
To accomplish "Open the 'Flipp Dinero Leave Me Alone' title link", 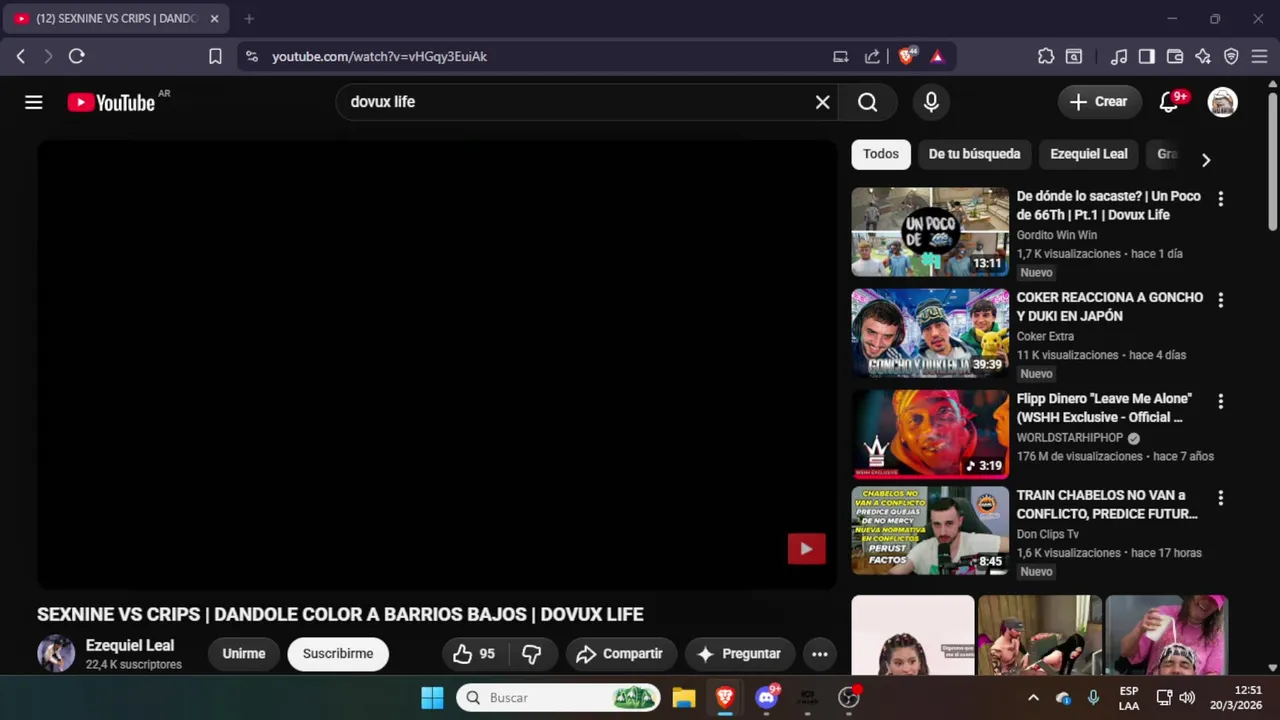I will point(1104,408).
